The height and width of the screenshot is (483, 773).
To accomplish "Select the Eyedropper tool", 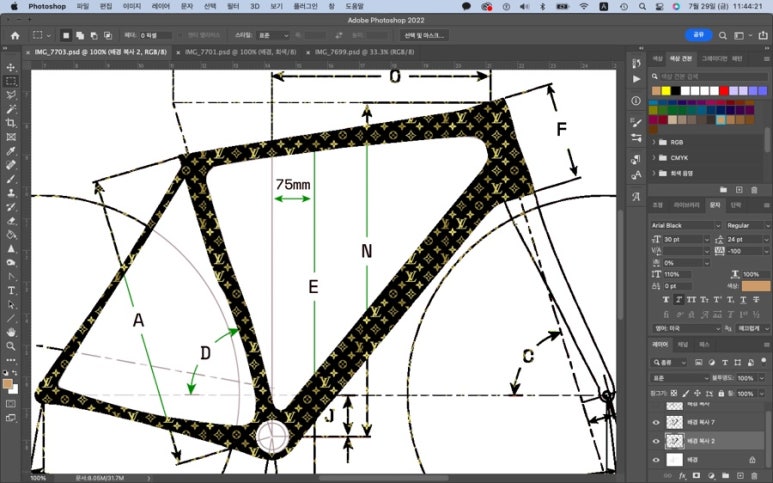I will pyautogui.click(x=11, y=151).
